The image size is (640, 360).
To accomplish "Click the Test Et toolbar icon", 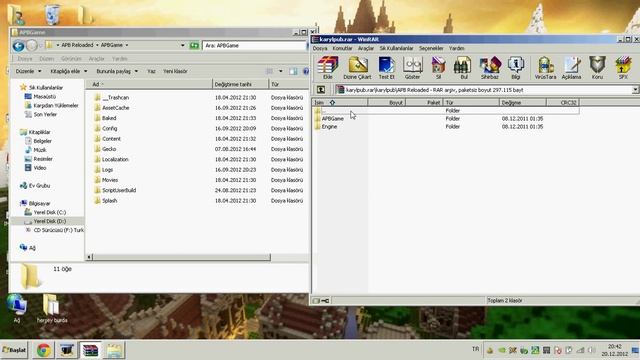I will pos(386,67).
